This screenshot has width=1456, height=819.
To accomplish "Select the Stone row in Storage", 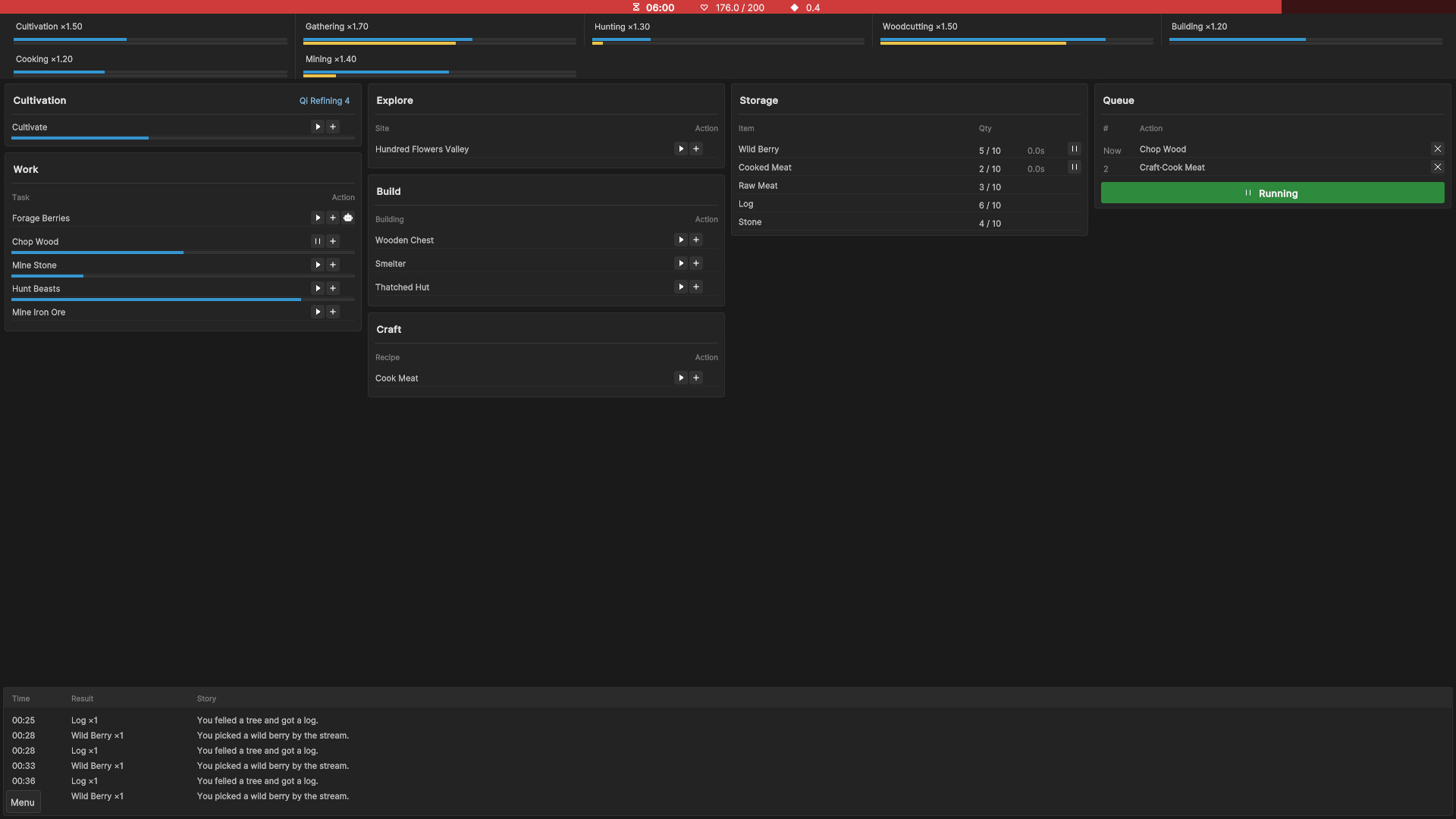I will click(x=909, y=222).
